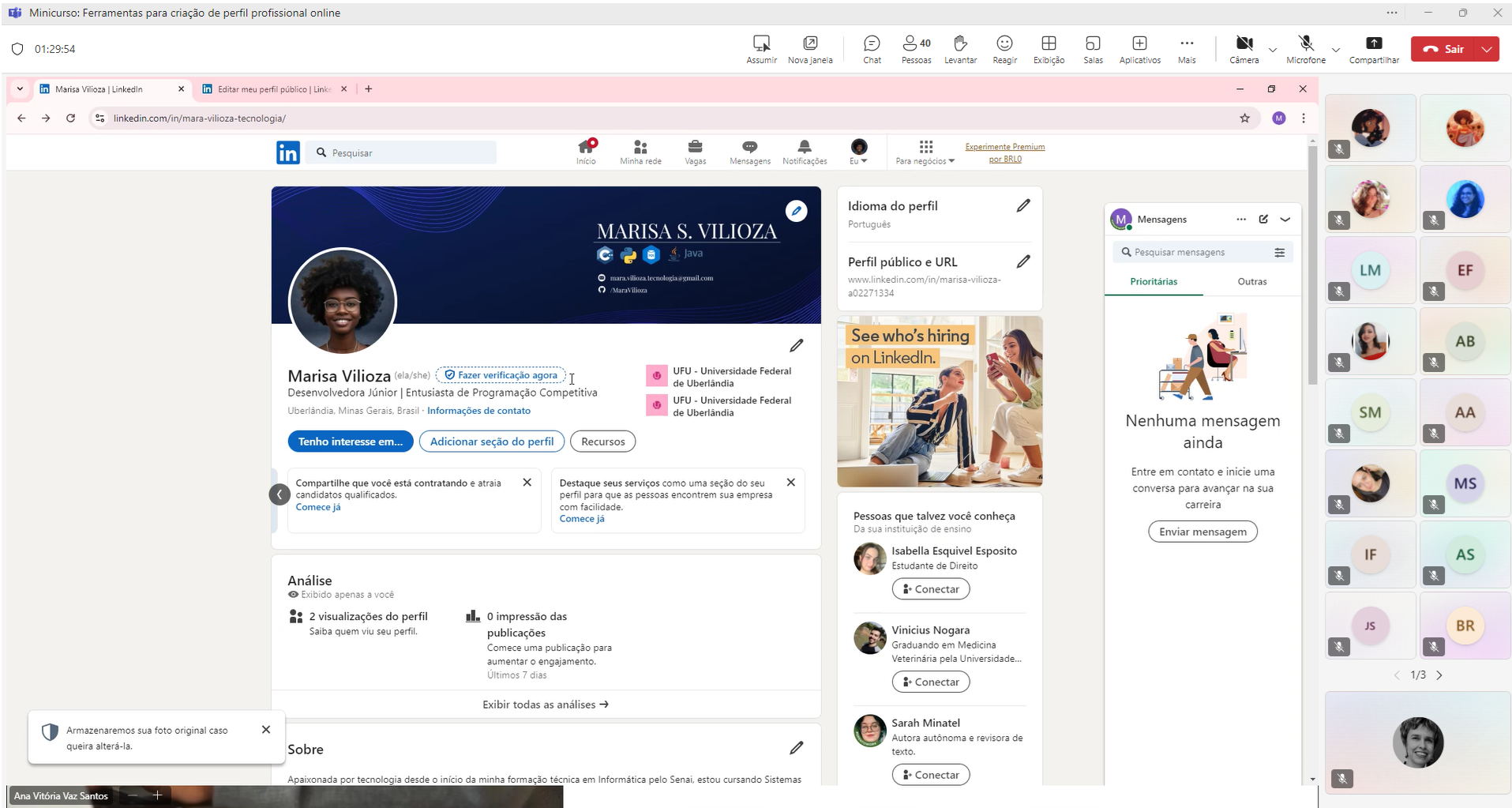Image resolution: width=1512 pixels, height=808 pixels.
Task: Open Informações de contato link
Action: click(478, 411)
